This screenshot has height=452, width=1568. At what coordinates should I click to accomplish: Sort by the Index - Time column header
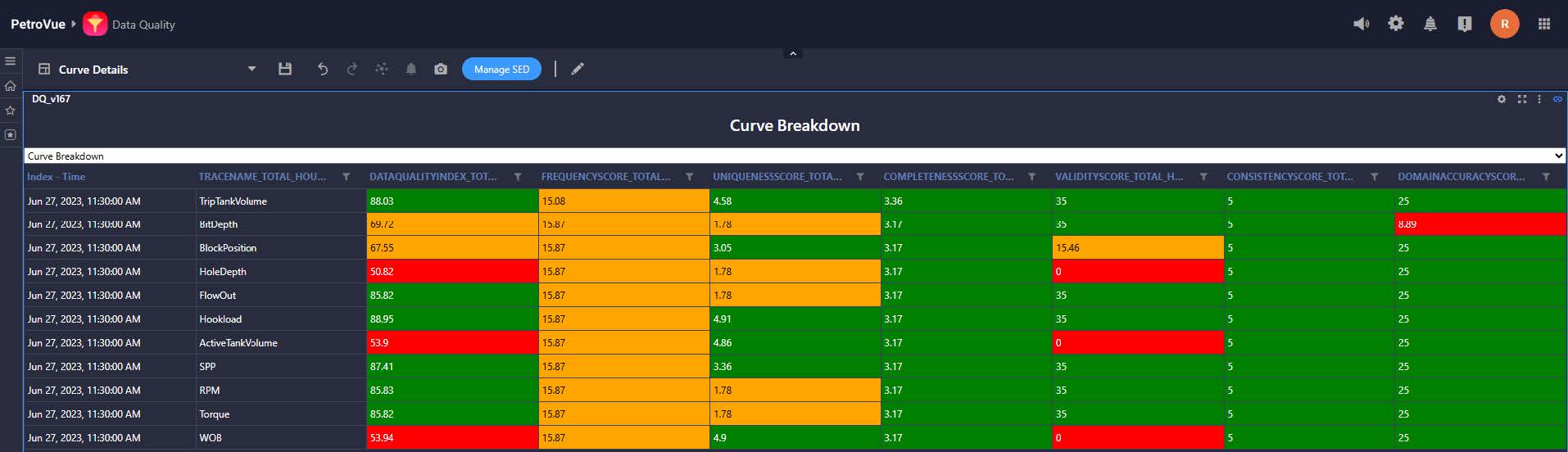(56, 177)
